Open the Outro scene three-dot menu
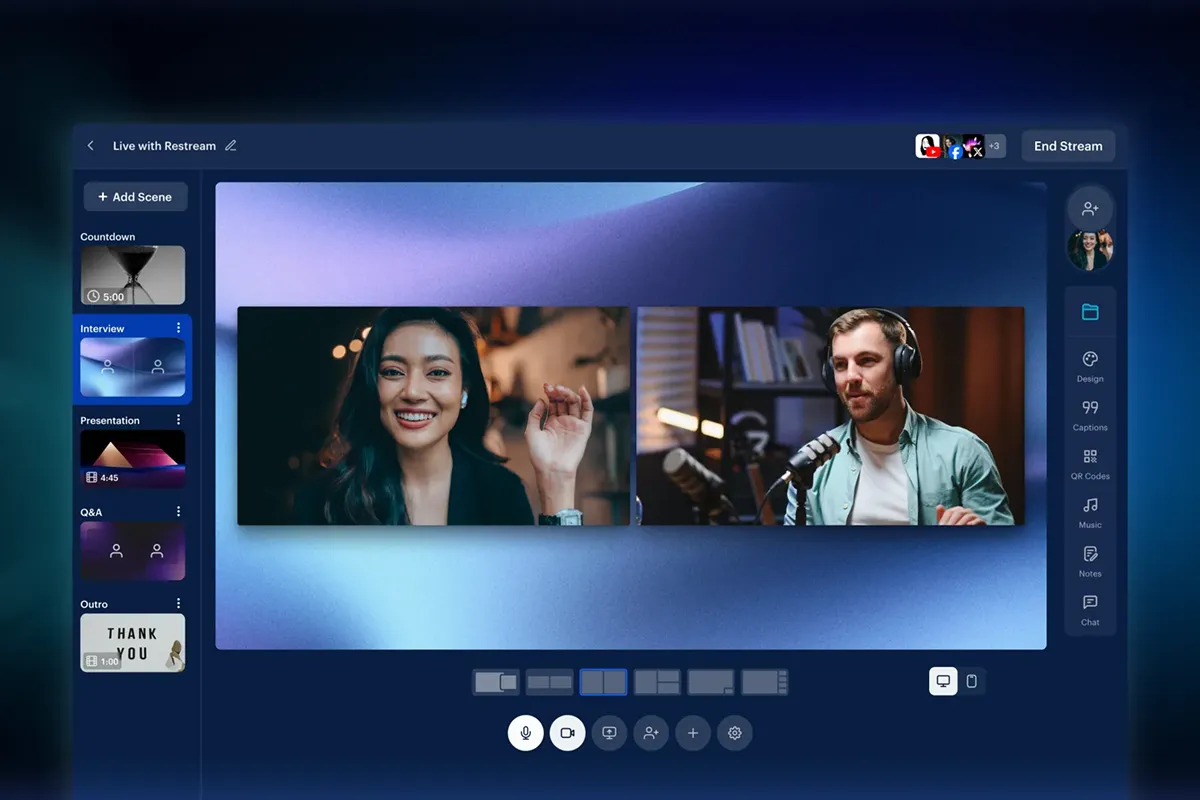The height and width of the screenshot is (800, 1200). tap(179, 604)
